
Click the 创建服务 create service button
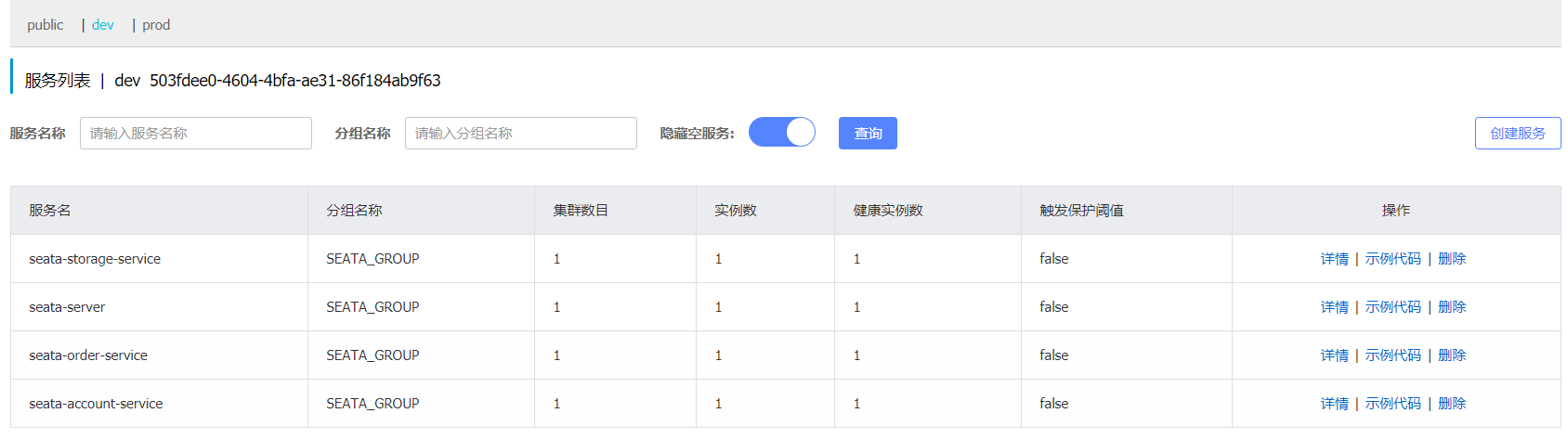click(x=1518, y=133)
